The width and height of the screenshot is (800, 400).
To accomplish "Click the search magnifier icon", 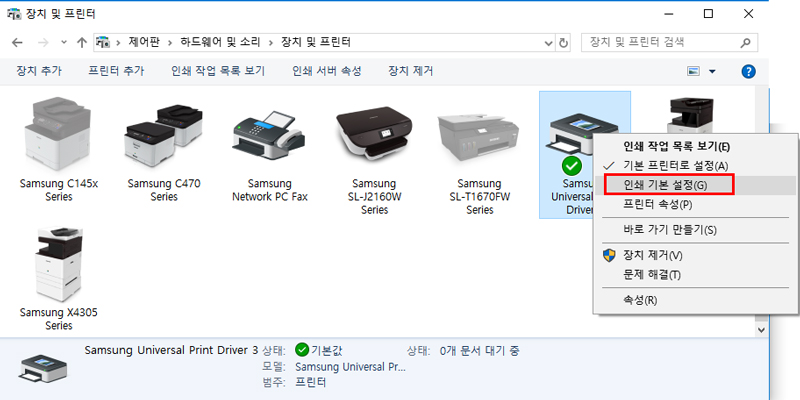I will (745, 43).
